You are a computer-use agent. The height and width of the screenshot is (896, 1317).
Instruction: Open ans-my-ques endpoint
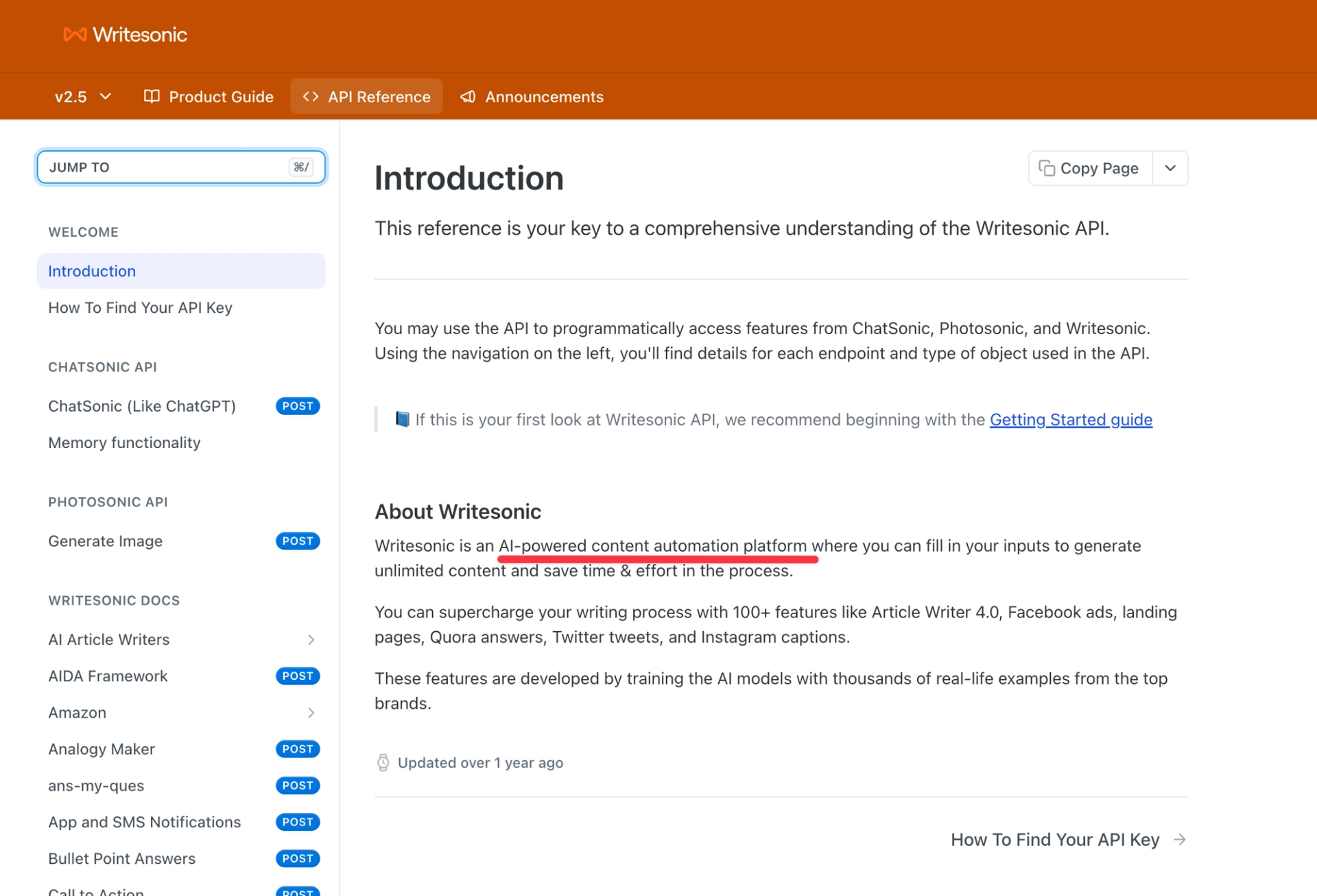pyautogui.click(x=181, y=786)
